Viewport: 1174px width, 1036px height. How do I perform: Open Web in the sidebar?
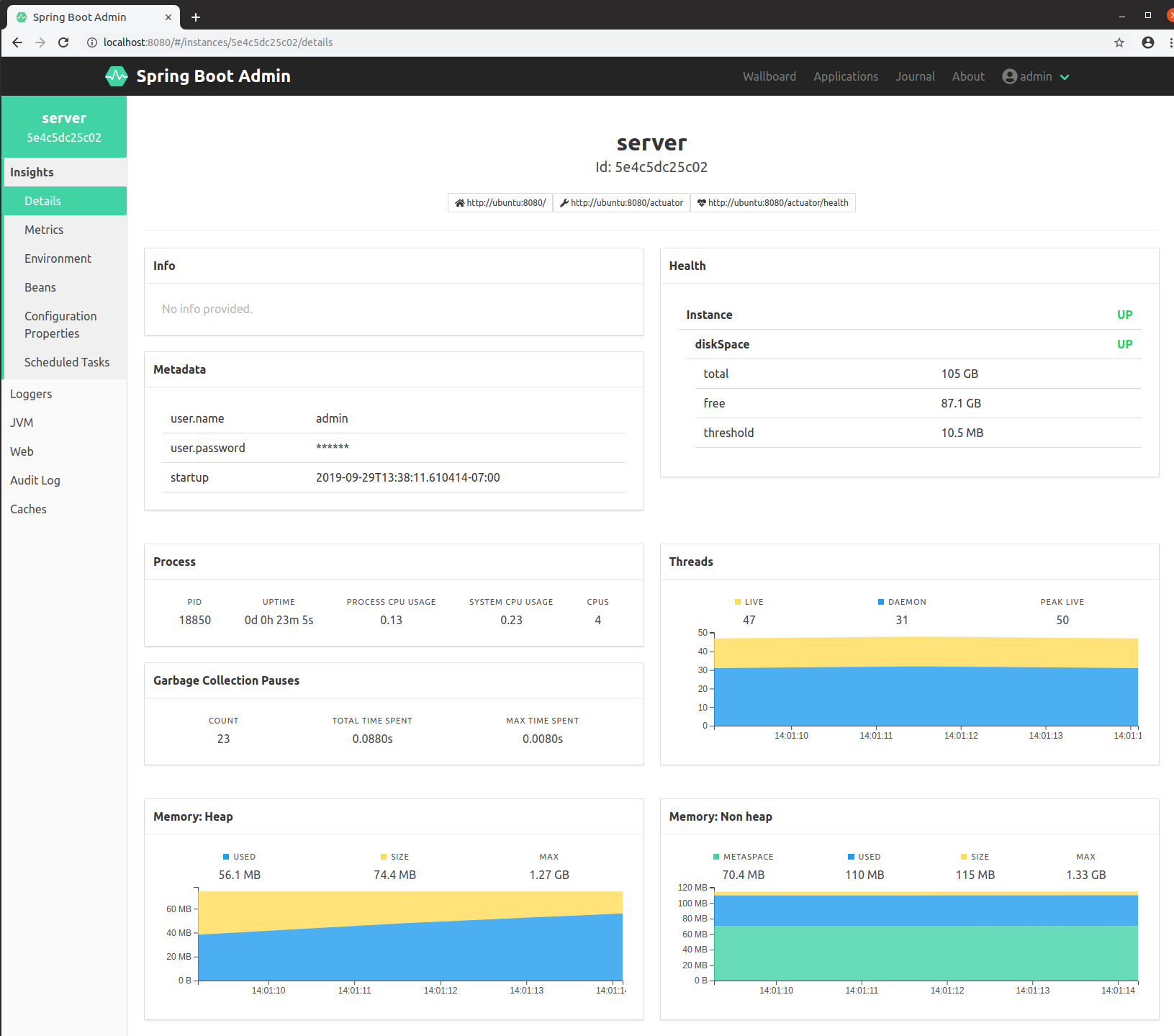[x=64, y=451]
